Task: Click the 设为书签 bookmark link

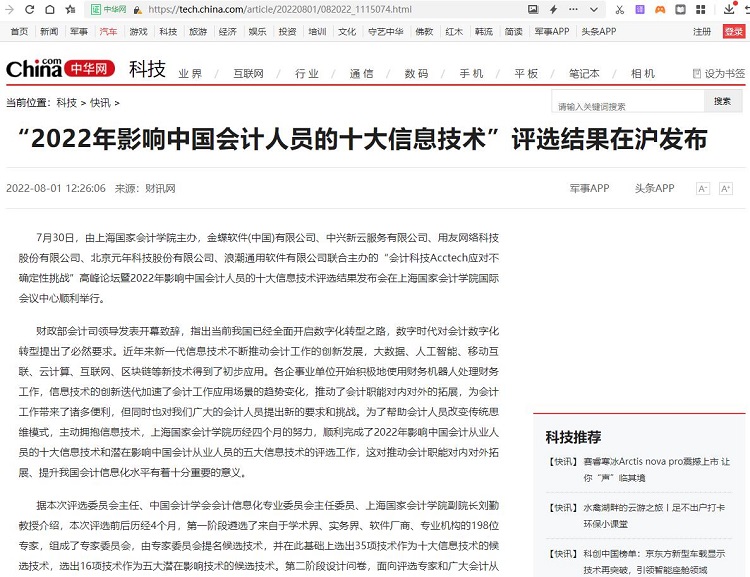Action: [718, 74]
